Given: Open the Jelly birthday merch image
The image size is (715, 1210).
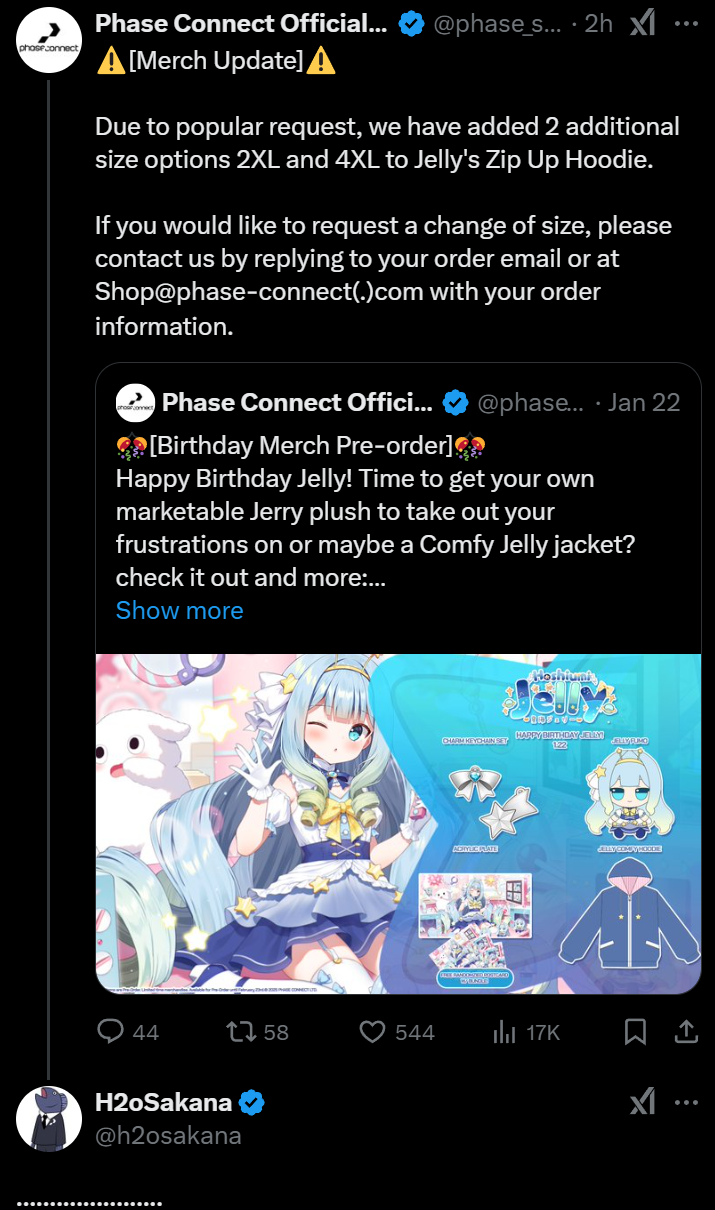Looking at the screenshot, I should tap(398, 823).
